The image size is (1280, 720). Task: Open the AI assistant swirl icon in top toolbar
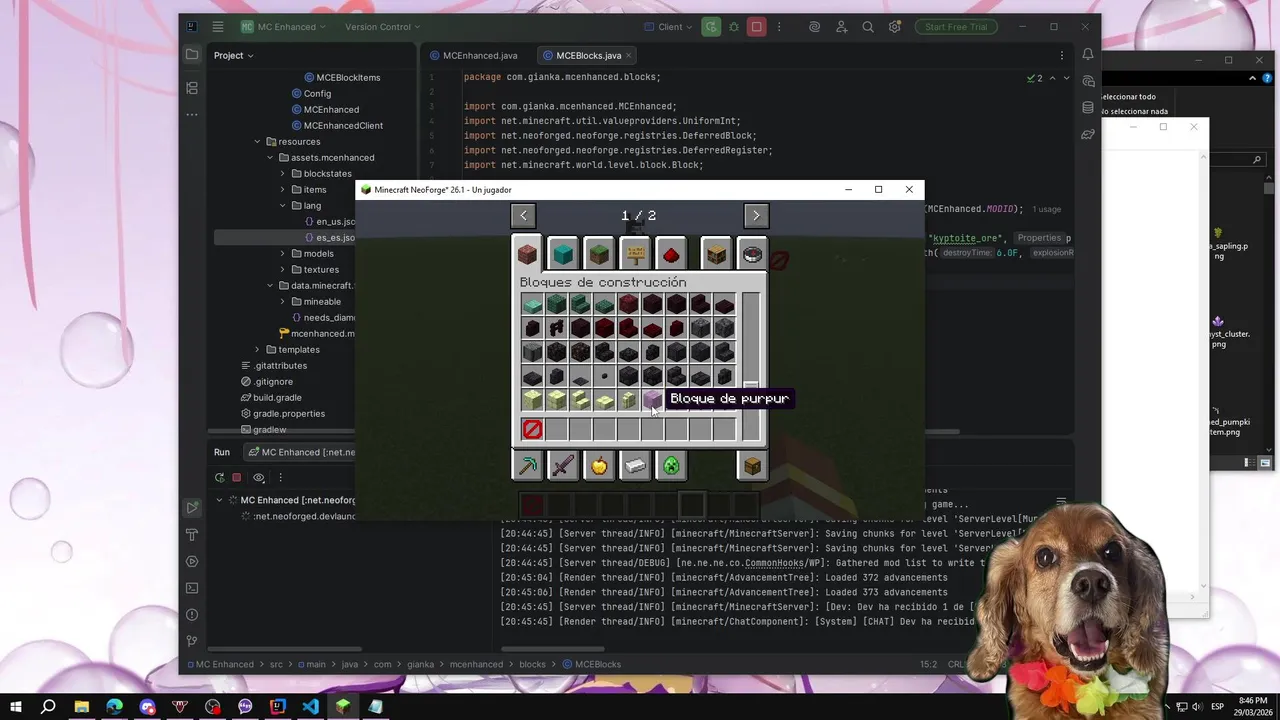coord(815,27)
